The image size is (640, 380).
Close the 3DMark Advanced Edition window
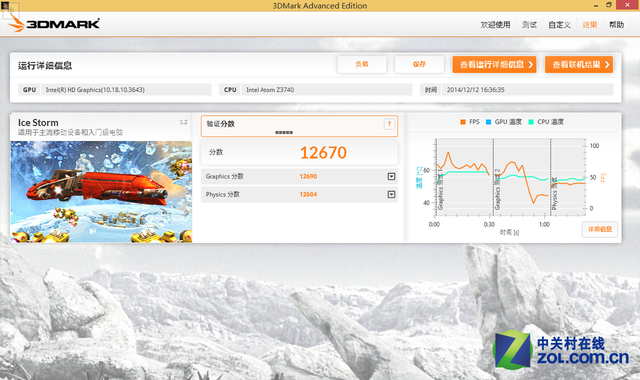[628, 5]
